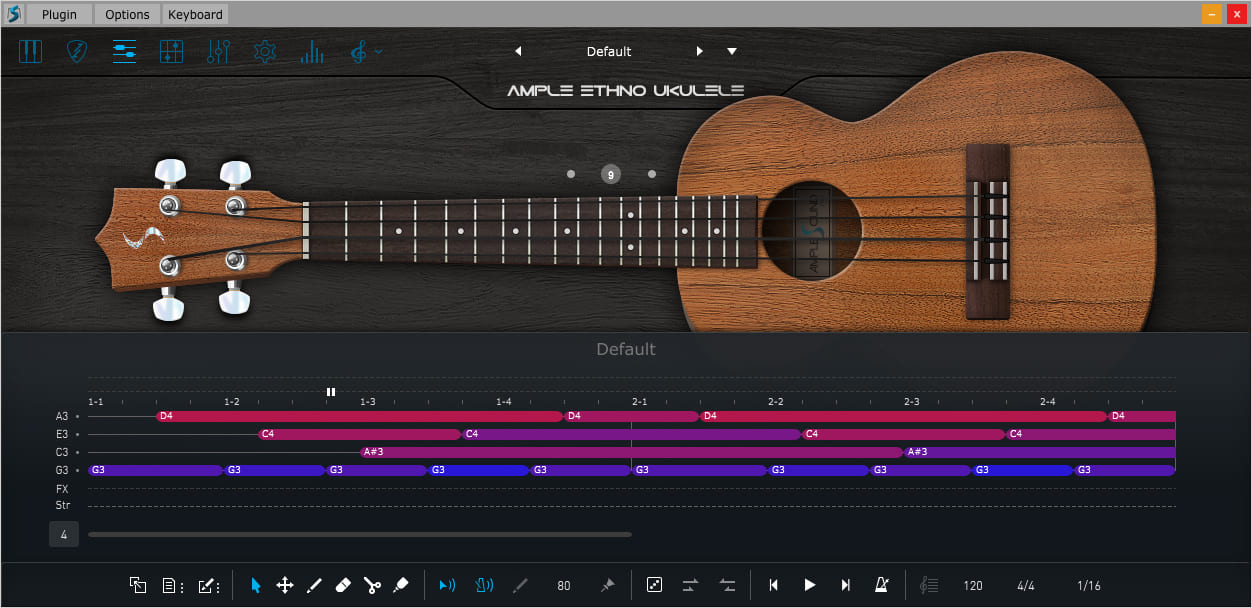Go to the previous preset arrow
The width and height of the screenshot is (1252, 608).
point(518,51)
